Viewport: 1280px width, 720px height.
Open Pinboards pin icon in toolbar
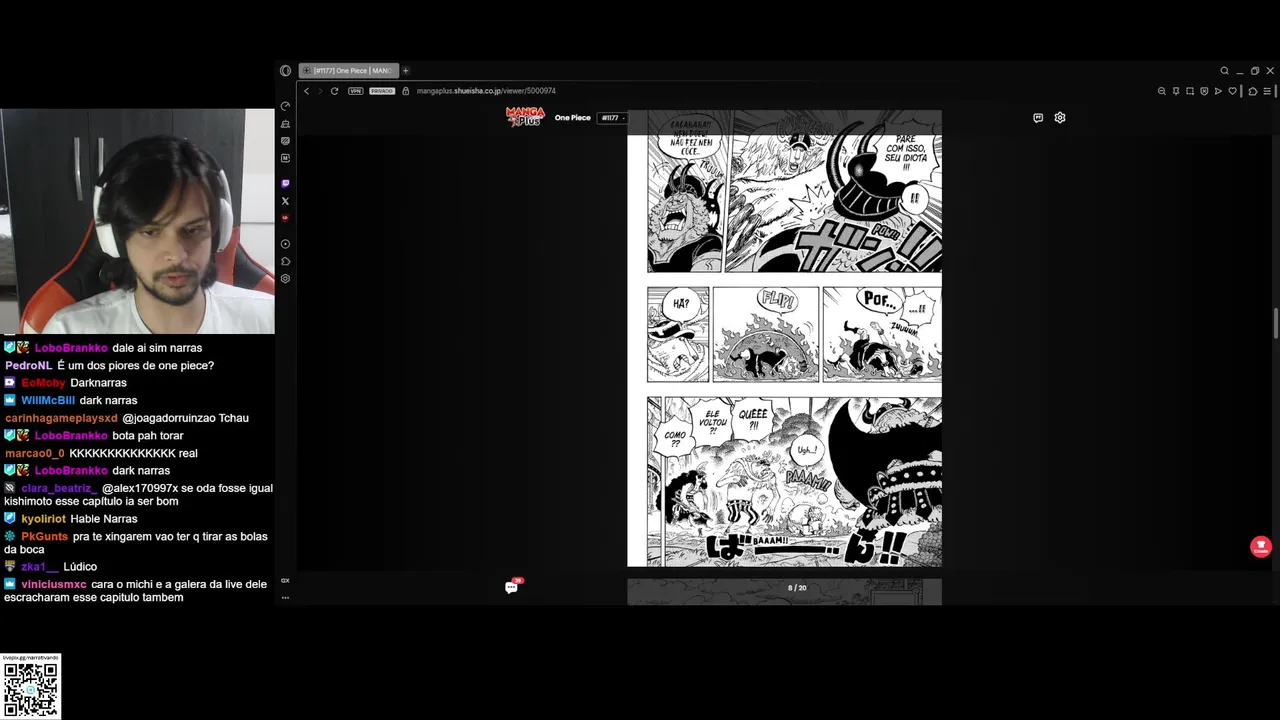(x=1176, y=91)
